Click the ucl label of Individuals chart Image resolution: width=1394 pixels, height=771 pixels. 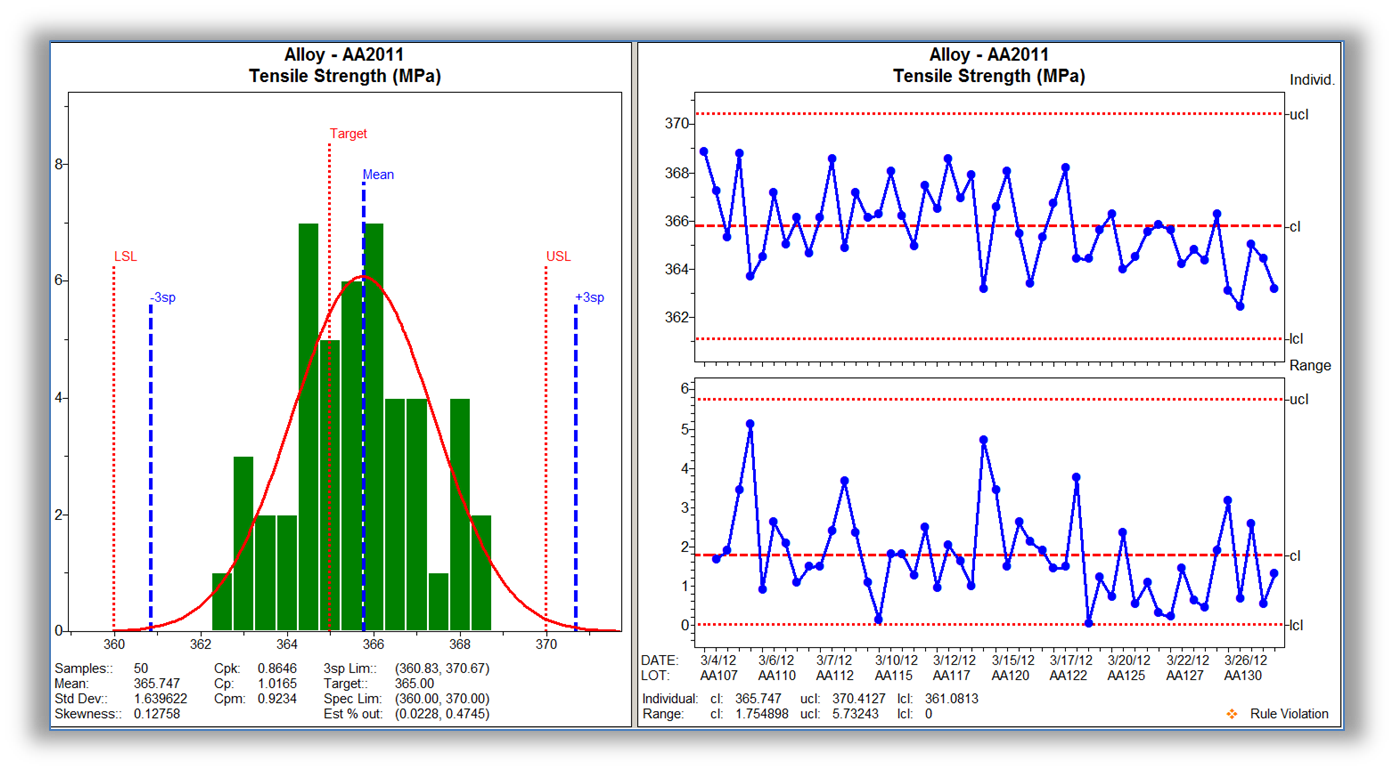pyautogui.click(x=1298, y=114)
